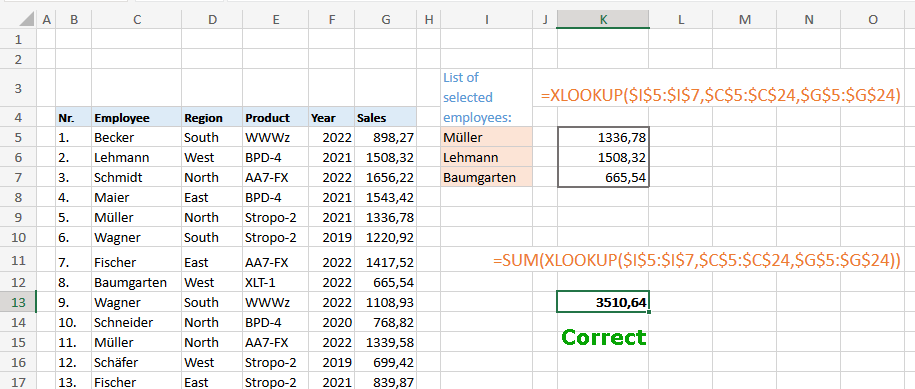The height and width of the screenshot is (389, 915).
Task: Click sales value 1339,58
Action: [x=385, y=342]
